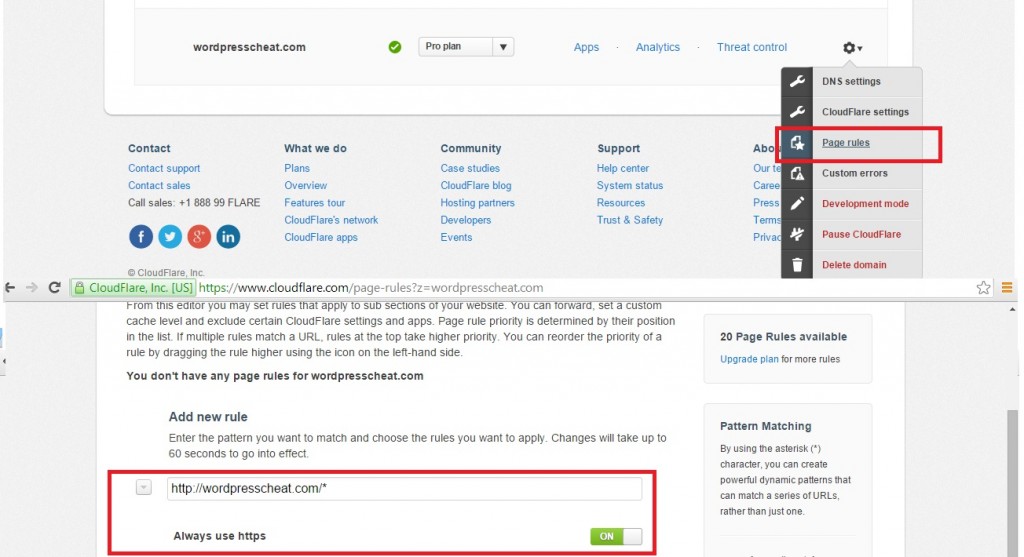The height and width of the screenshot is (557, 1024).
Task: Select DNS settings from the menu
Action: click(x=851, y=82)
